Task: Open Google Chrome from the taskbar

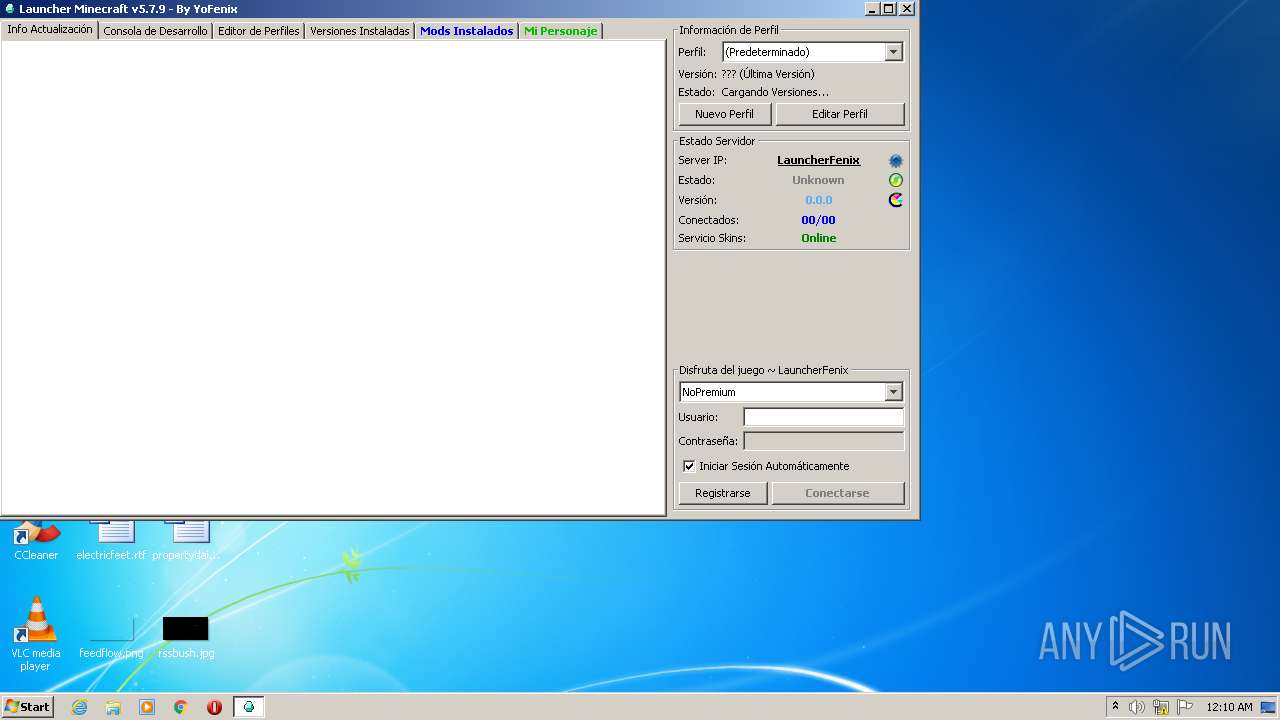Action: pyautogui.click(x=181, y=707)
